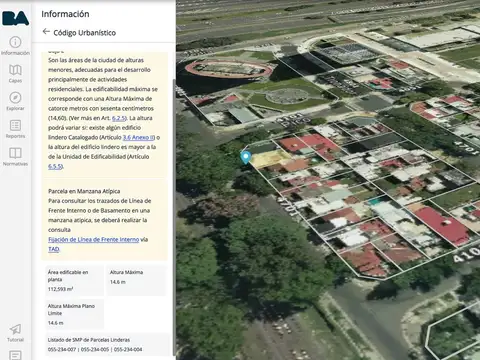Screen dimensions: 480x360
Task: Click the Altura Máxima 14.6 m card
Action: tap(136, 280)
